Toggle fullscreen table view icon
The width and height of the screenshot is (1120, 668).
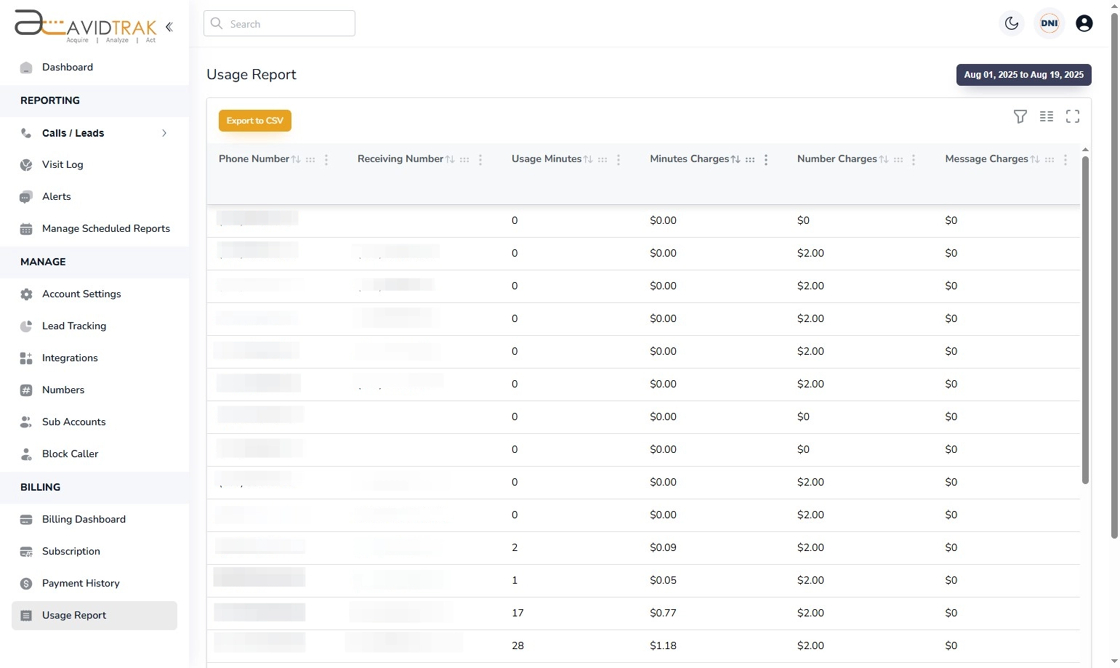pos(1072,116)
